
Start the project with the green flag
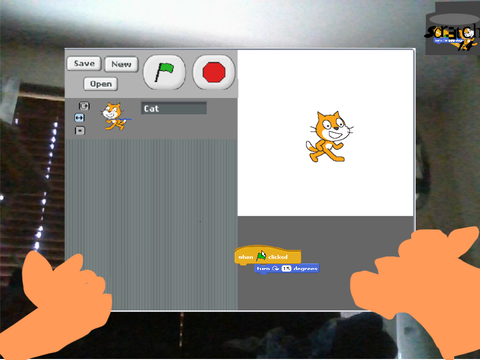164,72
